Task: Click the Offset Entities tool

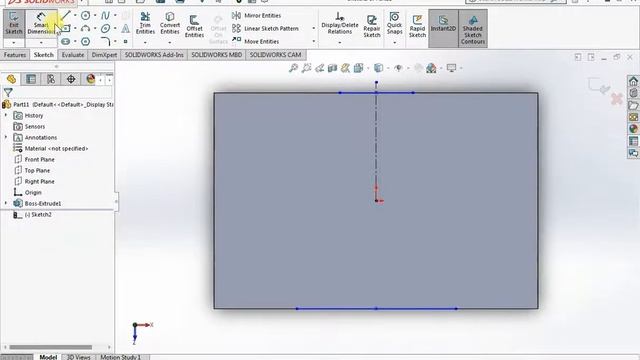Action: point(194,26)
